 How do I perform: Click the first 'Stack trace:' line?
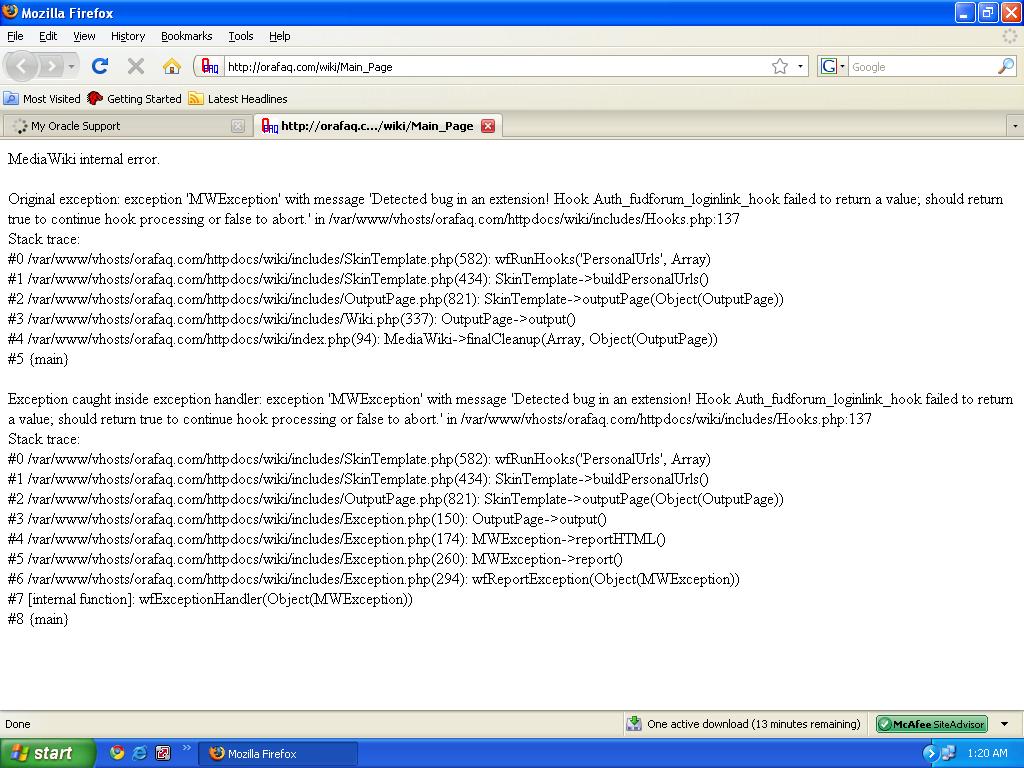tap(44, 239)
